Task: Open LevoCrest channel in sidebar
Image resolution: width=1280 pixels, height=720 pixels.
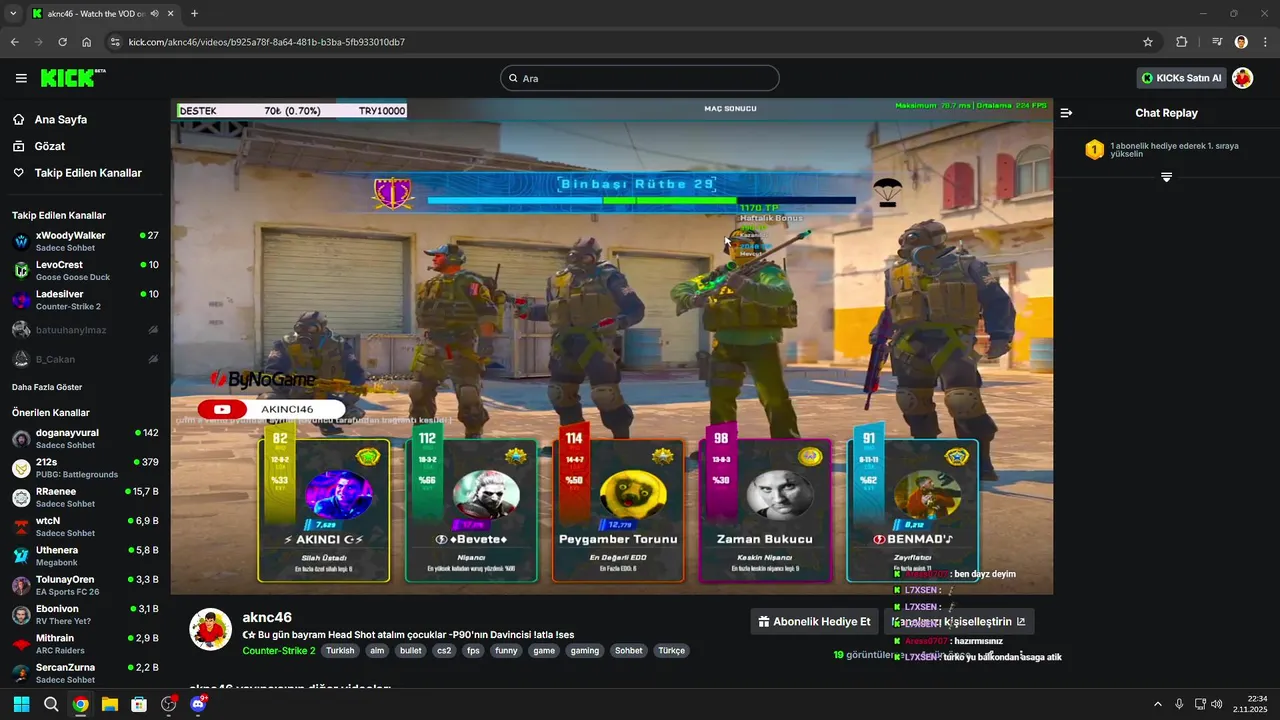Action: click(85, 270)
